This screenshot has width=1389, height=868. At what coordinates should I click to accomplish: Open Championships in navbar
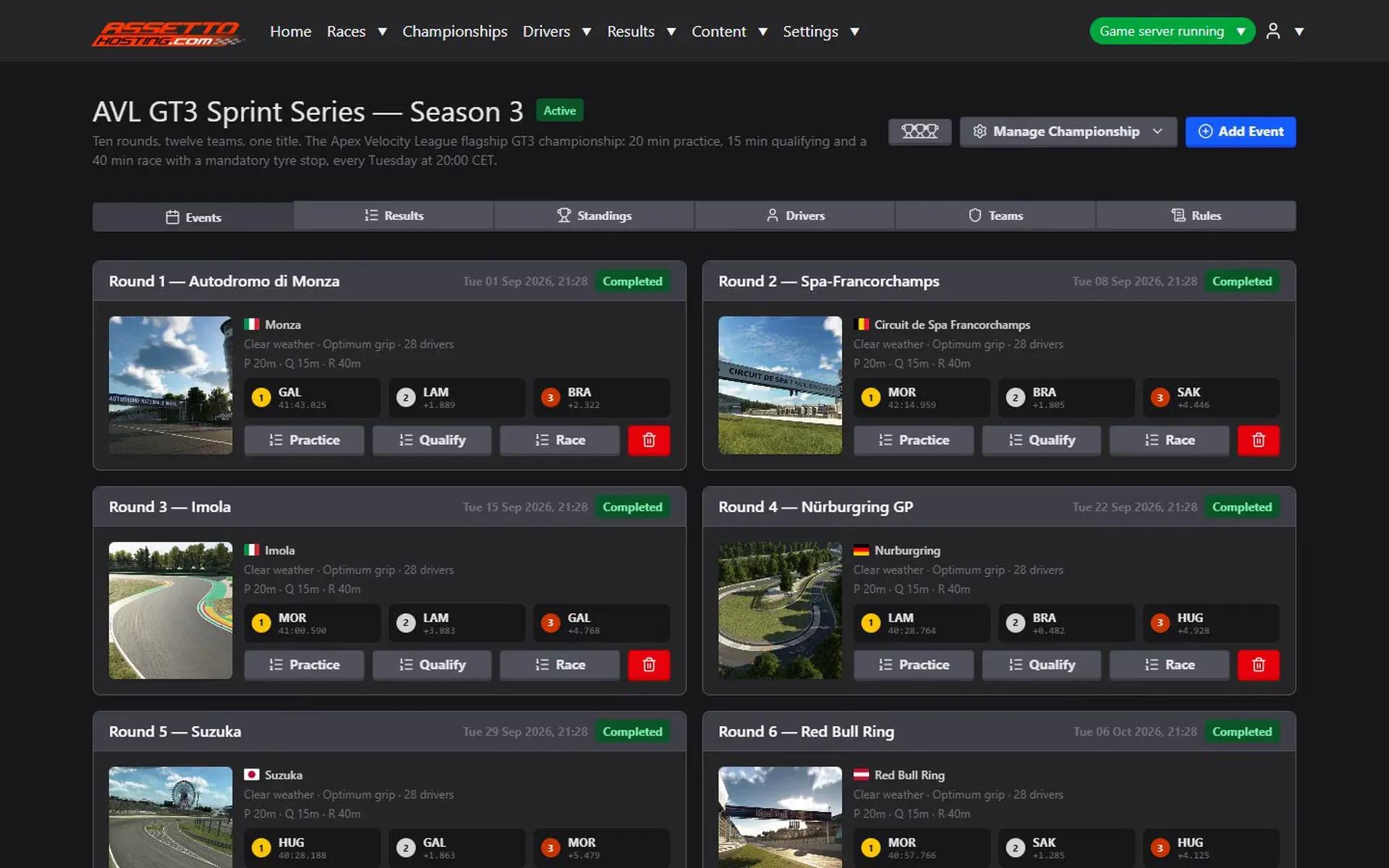(x=454, y=31)
